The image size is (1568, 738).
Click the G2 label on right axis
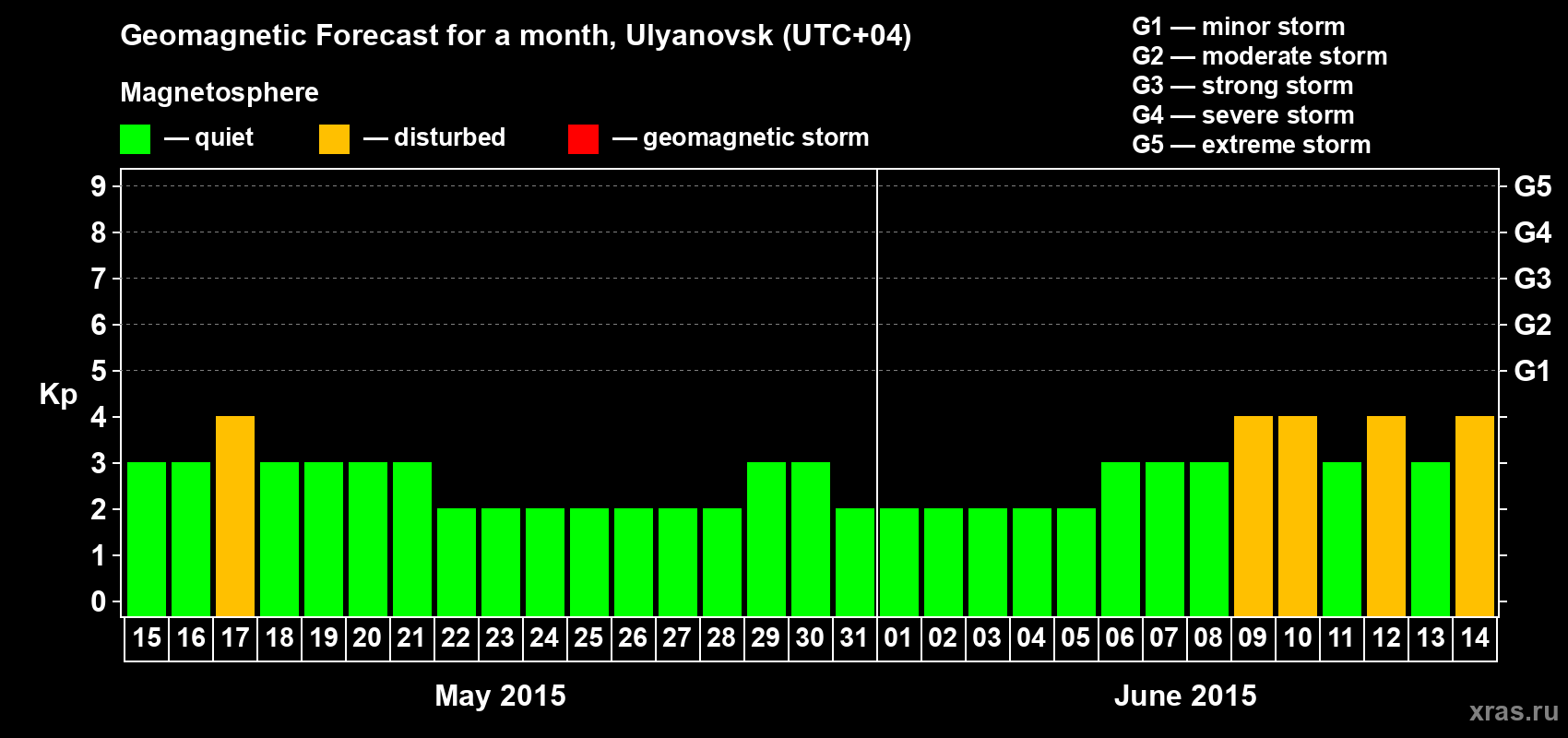(x=1533, y=325)
